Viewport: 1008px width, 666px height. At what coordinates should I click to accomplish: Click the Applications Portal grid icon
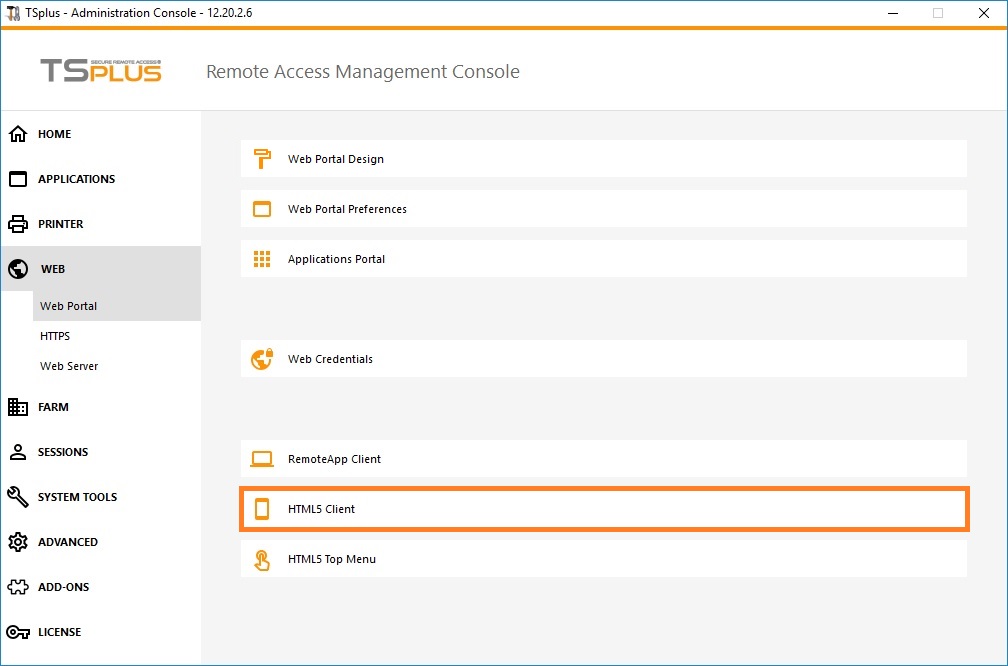(262, 259)
